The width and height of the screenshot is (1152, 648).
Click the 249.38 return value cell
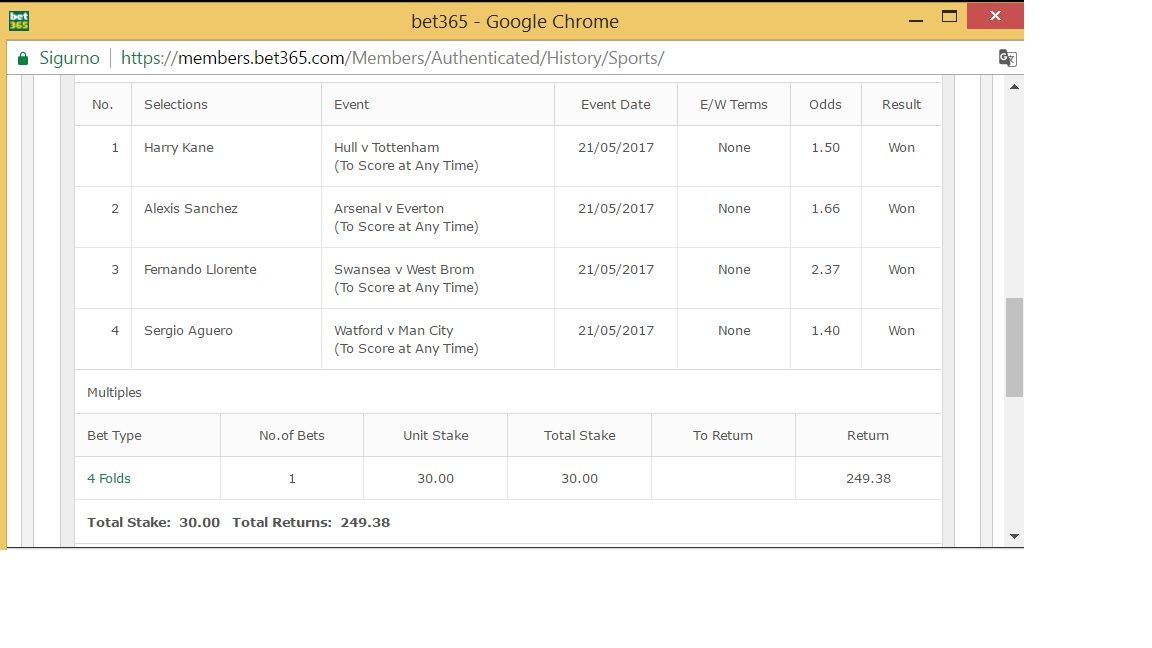(868, 478)
